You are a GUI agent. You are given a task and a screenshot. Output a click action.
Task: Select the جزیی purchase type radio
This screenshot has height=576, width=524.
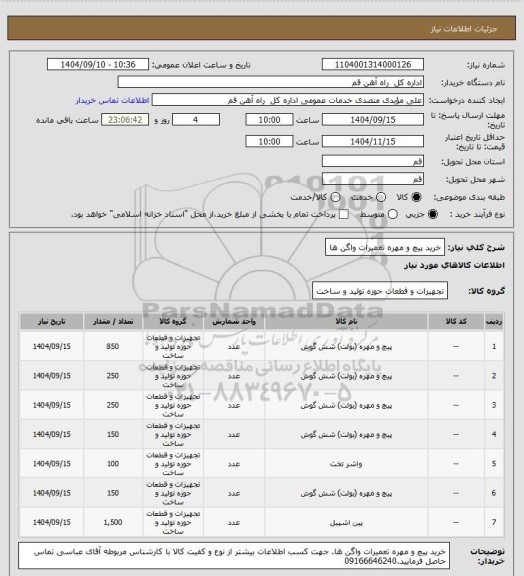[x=433, y=214]
